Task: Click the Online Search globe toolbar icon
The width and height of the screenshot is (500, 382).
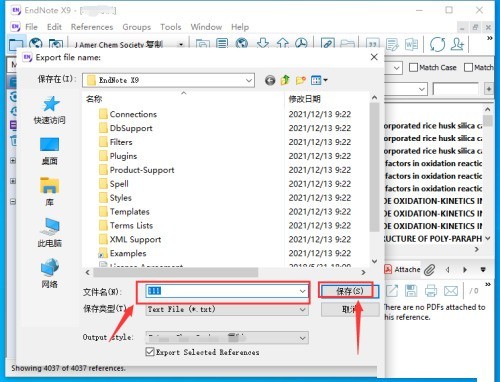Action: click(x=242, y=44)
